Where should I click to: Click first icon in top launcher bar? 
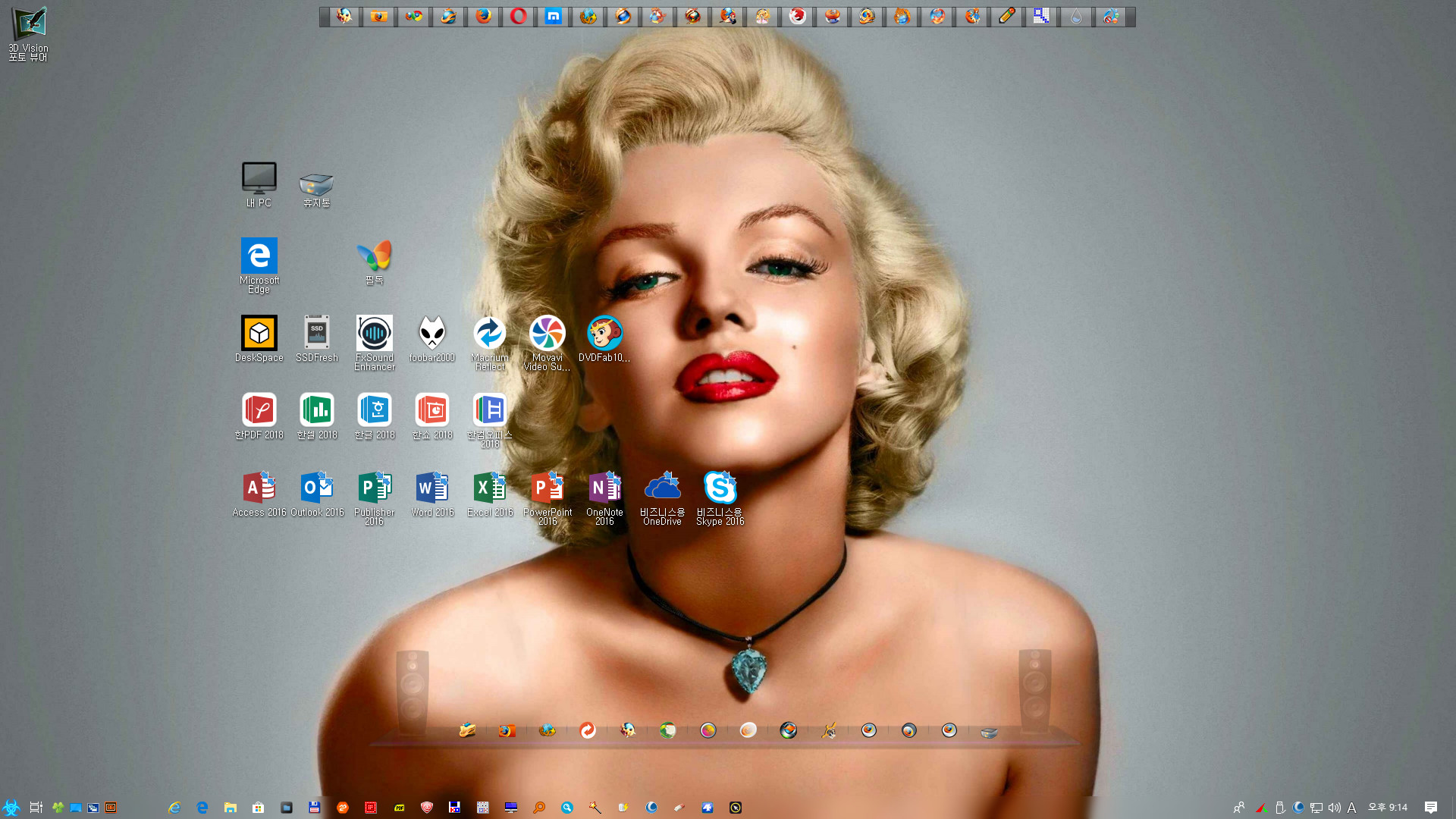[x=344, y=16]
